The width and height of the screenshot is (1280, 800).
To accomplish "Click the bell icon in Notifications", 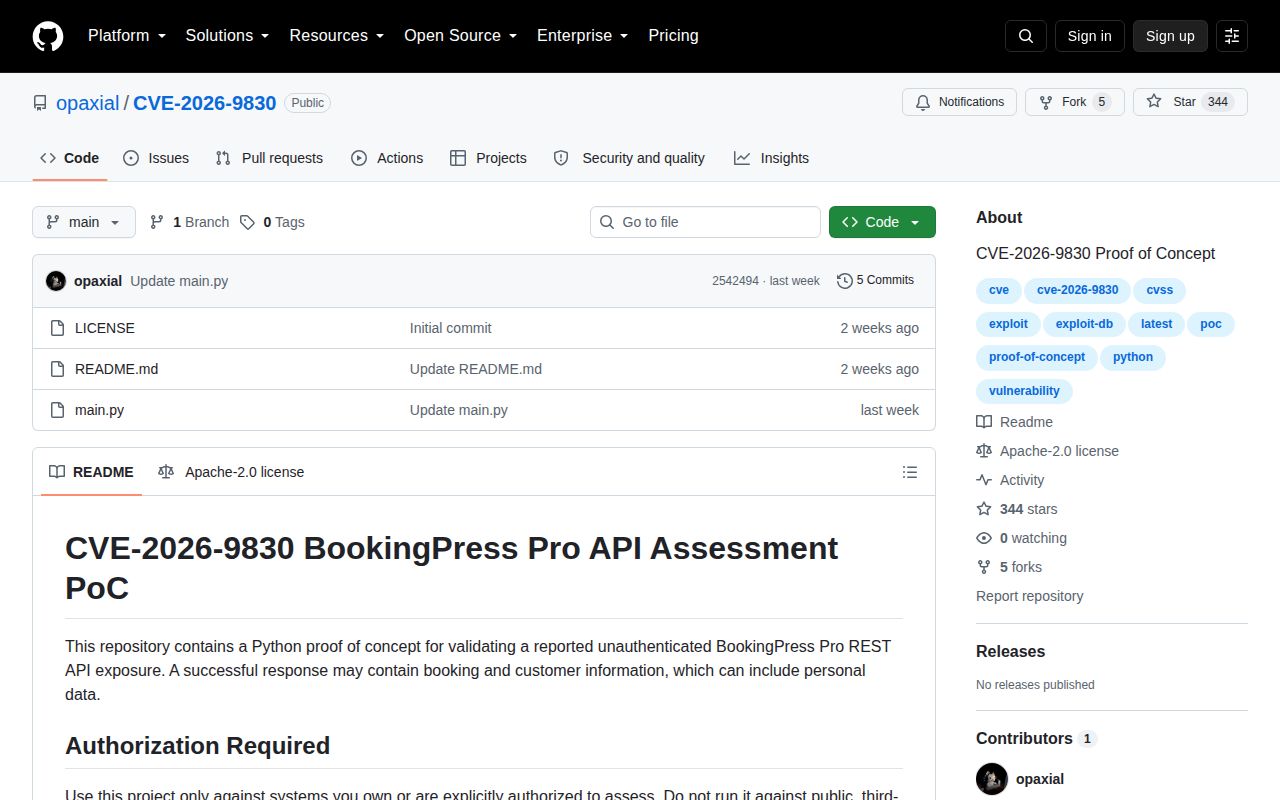I will click(x=922, y=102).
